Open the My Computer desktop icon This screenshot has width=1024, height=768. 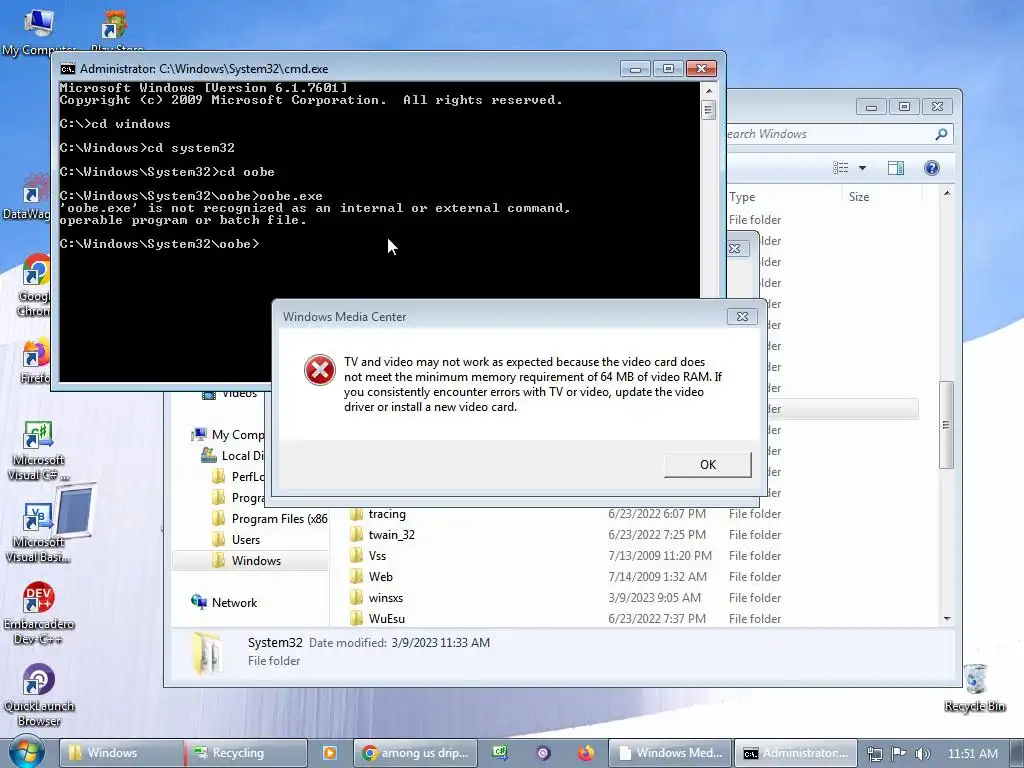coord(39,31)
